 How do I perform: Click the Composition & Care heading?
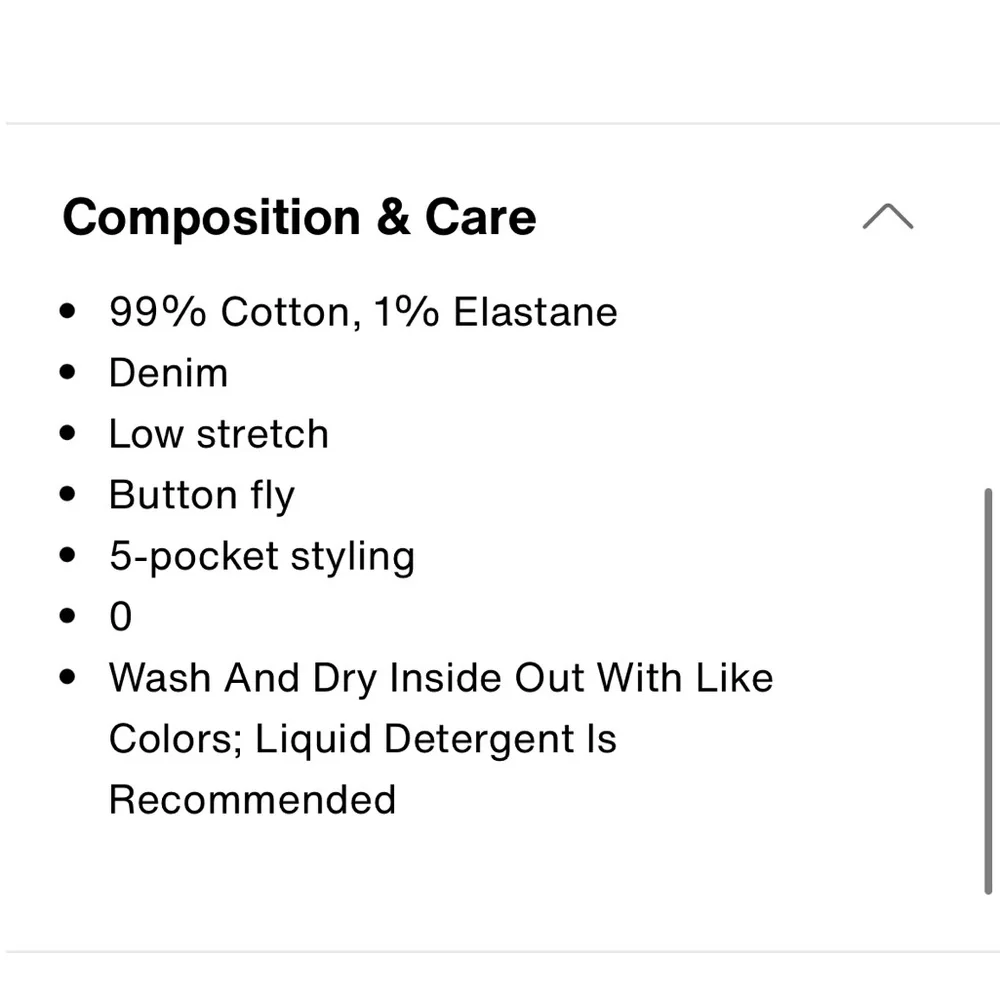tap(299, 217)
